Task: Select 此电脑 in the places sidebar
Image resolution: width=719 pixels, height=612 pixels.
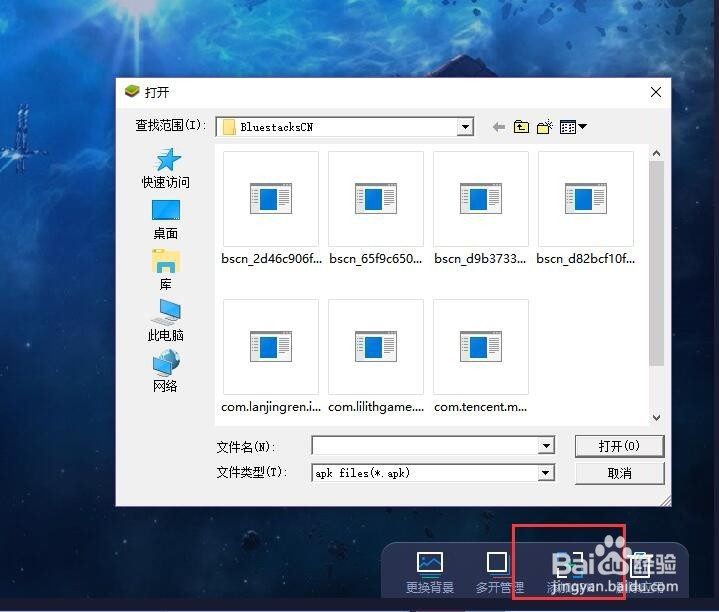Action: point(166,320)
